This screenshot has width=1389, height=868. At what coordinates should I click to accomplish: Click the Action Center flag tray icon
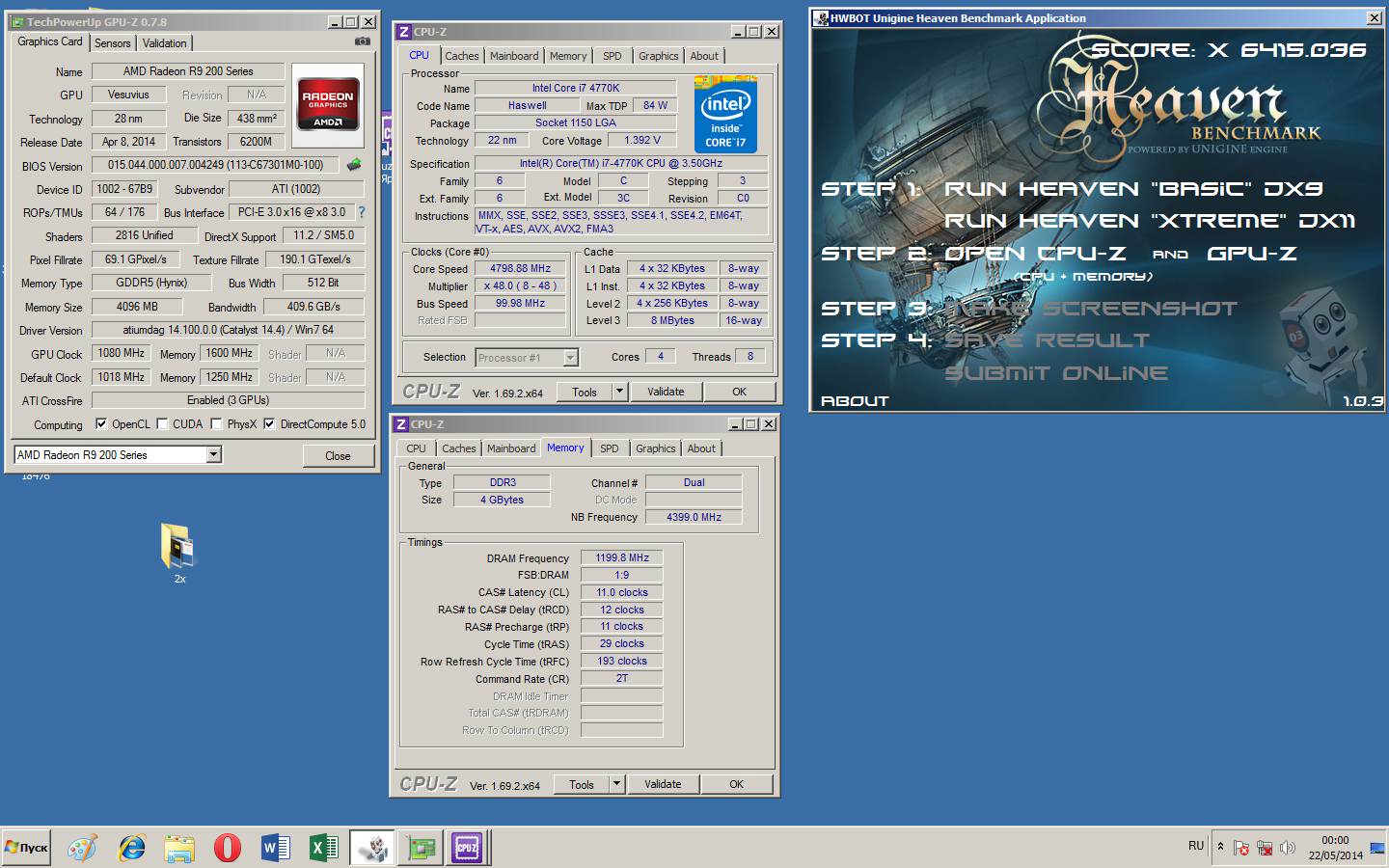[1241, 848]
